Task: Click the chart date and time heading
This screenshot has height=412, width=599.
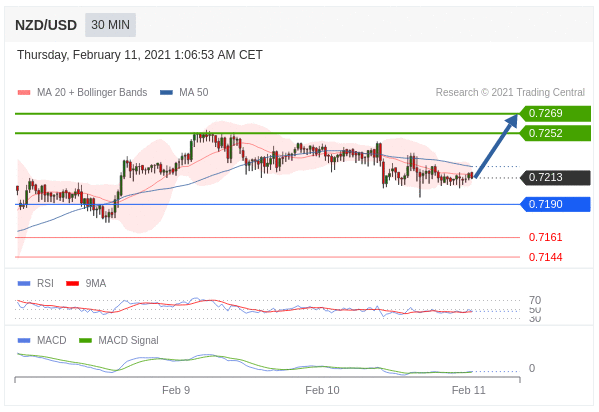Action: [140, 55]
